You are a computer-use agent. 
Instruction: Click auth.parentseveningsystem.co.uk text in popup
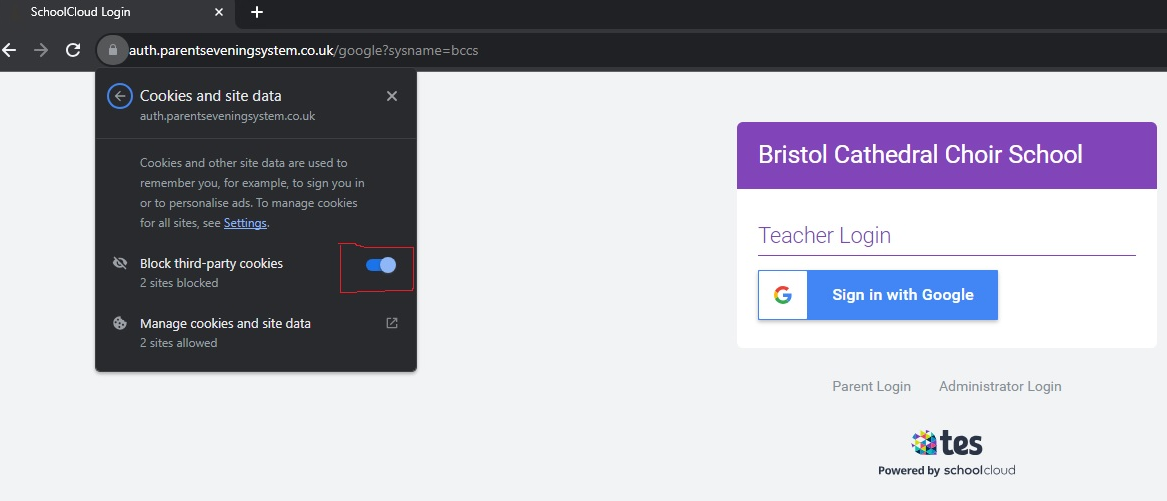[228, 116]
